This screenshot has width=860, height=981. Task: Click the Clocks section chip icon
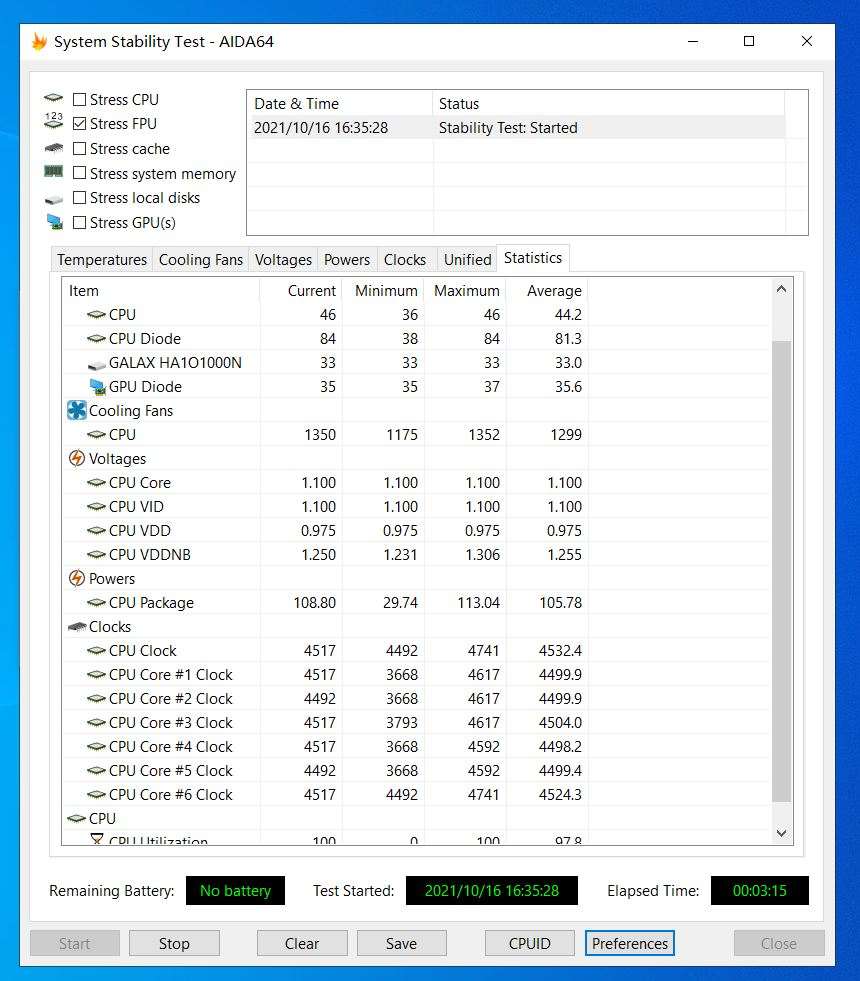(x=77, y=627)
